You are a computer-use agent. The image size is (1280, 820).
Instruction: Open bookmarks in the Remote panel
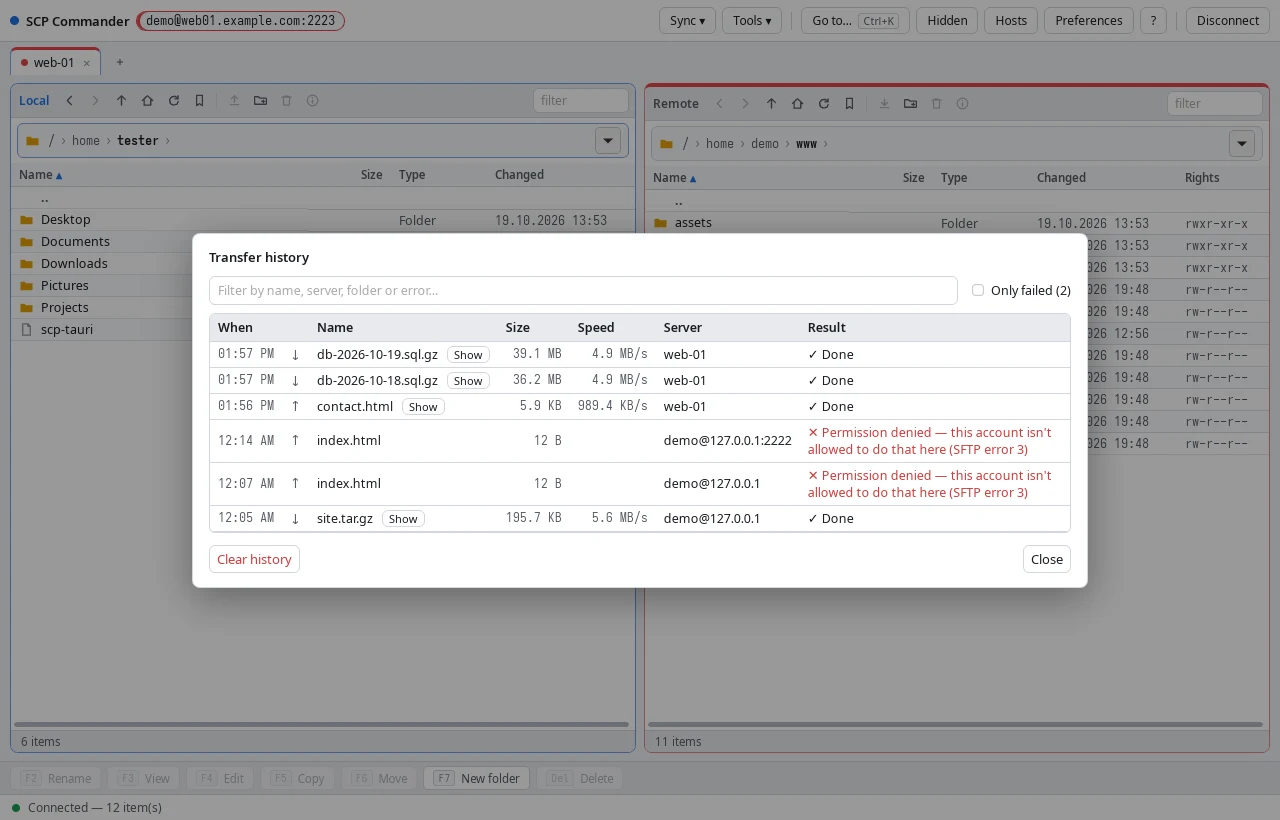point(849,104)
